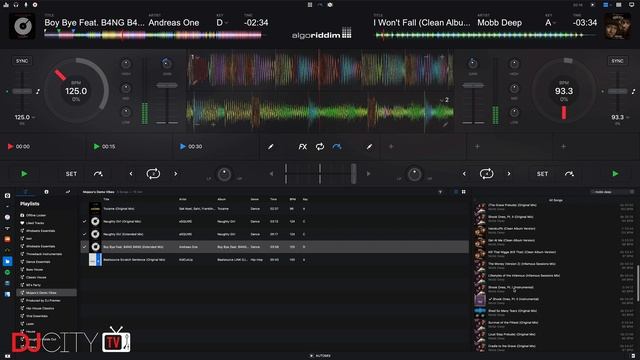This screenshot has width=640, height=360.
Task: Add second cue point on deck 2
Action: click(477, 147)
